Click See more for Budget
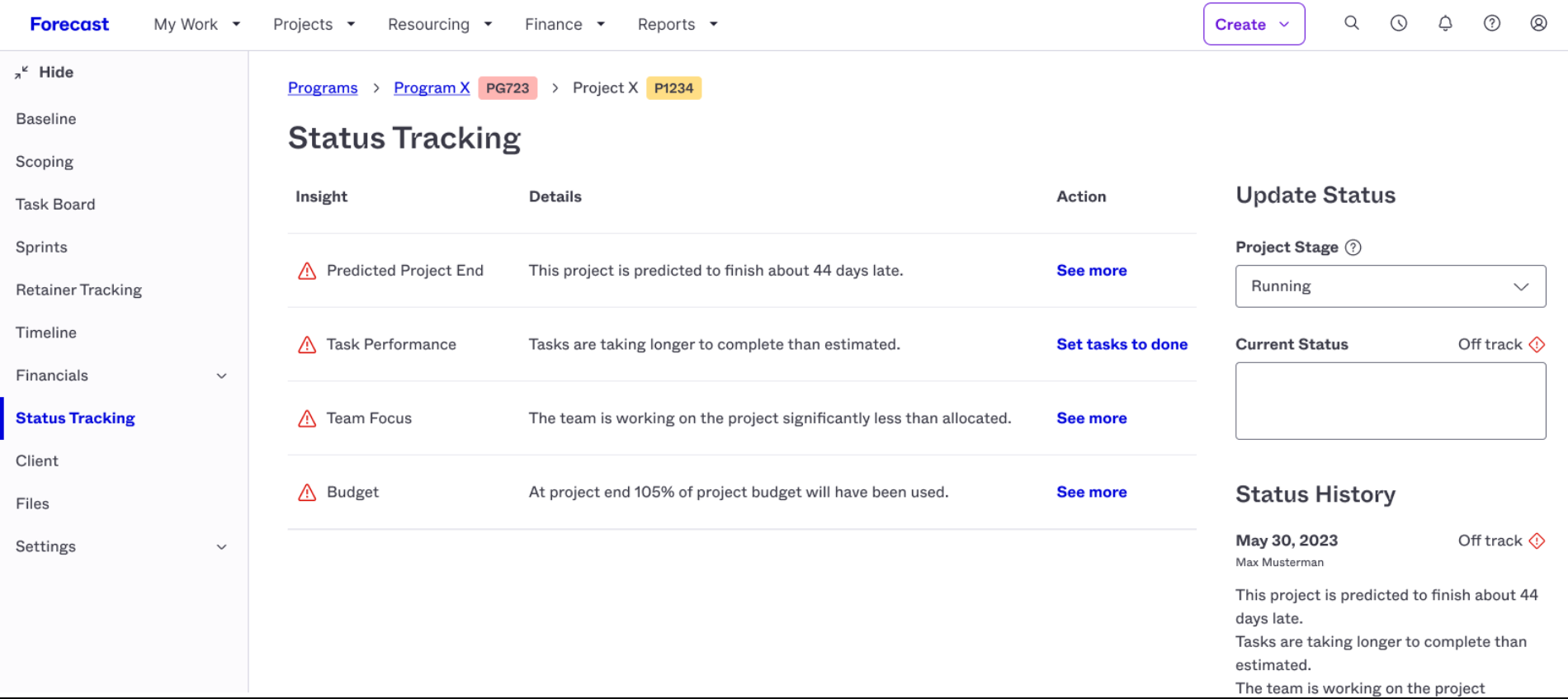Screen dimensions: 1568x699 1091,492
